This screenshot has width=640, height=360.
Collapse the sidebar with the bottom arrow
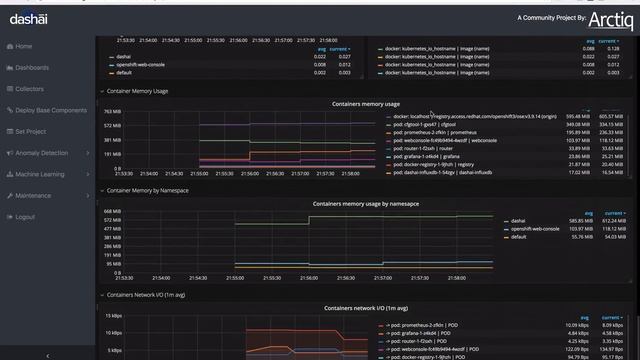point(48,356)
